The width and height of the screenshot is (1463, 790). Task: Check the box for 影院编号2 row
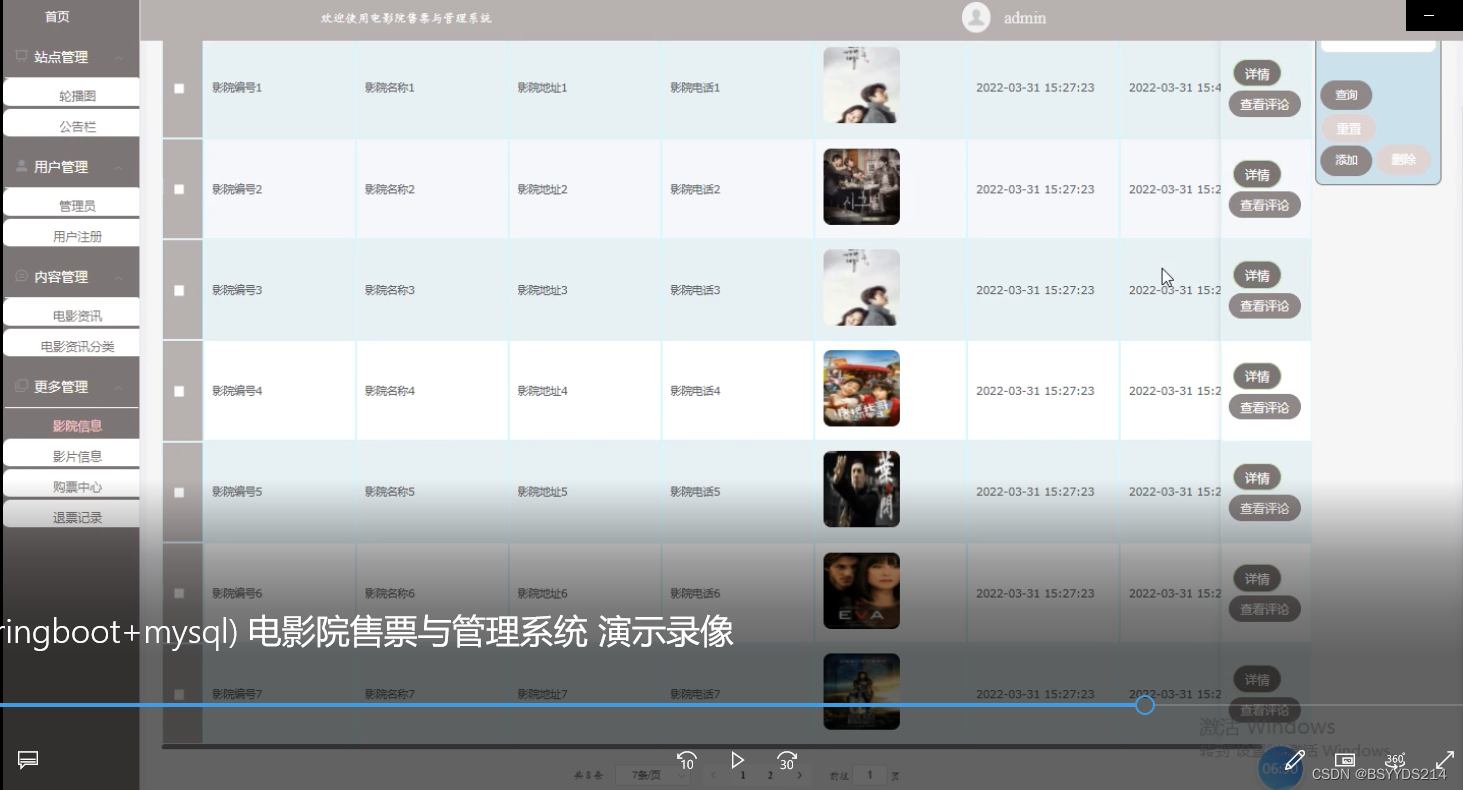pos(179,189)
